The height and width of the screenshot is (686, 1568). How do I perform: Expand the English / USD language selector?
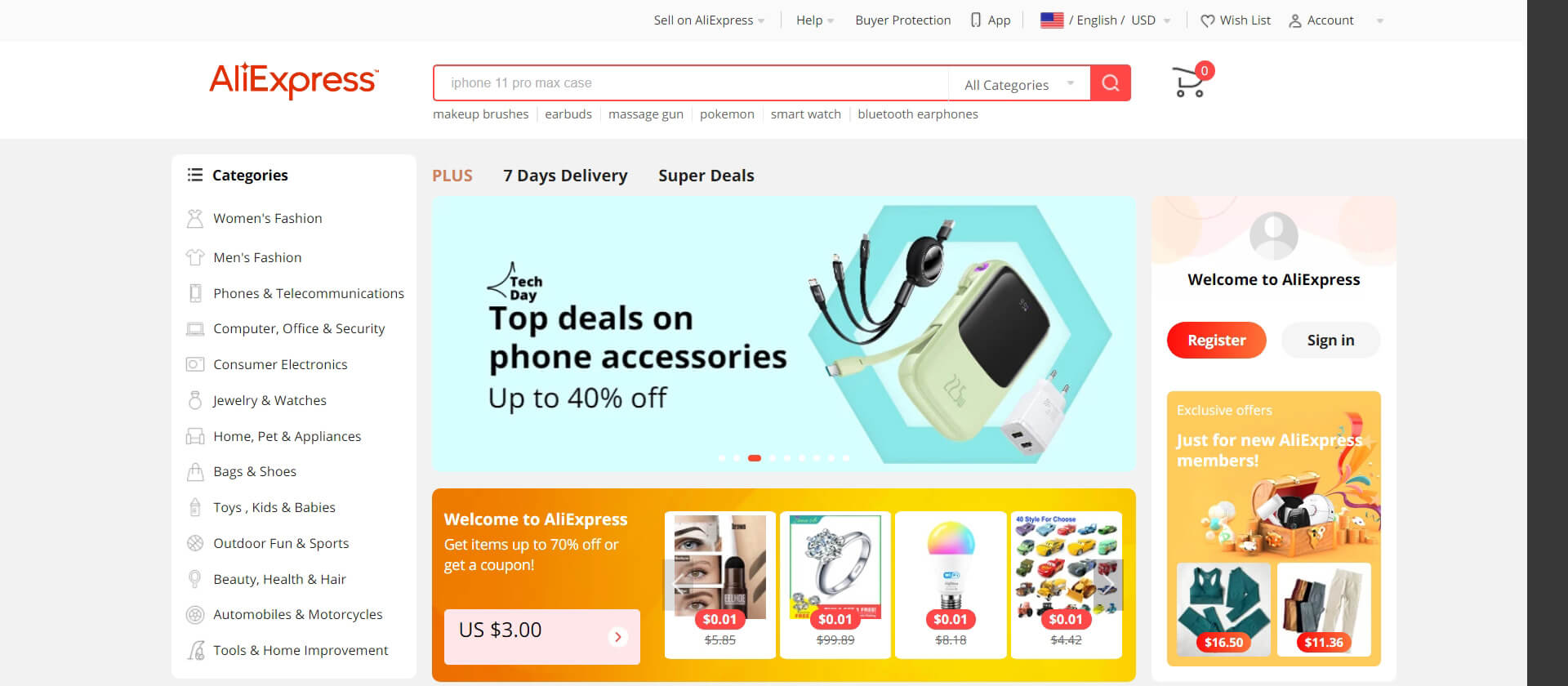[1105, 20]
